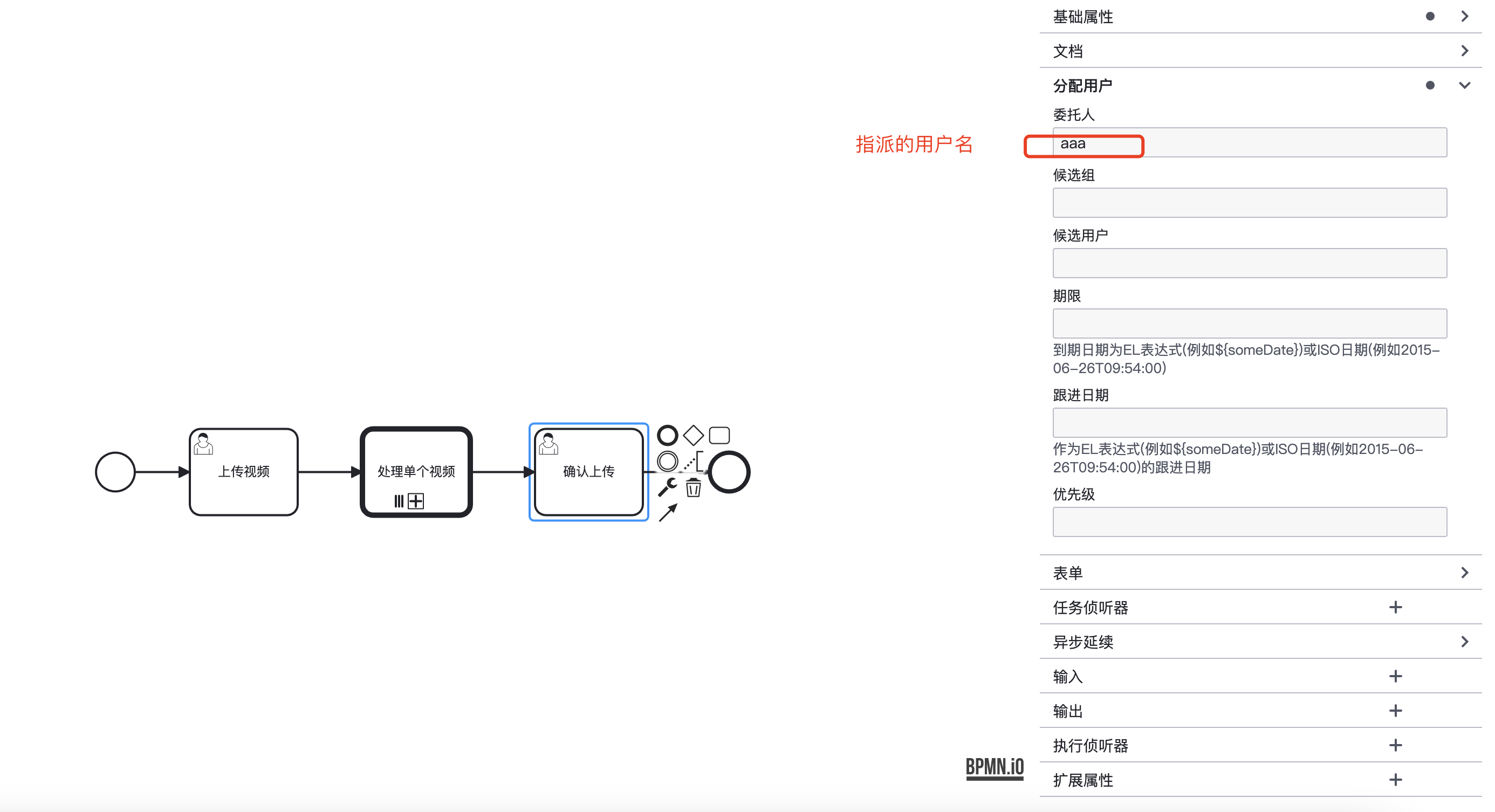This screenshot has height=812, width=1495.
Task: Select flow from 处理单个视频 to 确认上传
Action: (x=503, y=472)
